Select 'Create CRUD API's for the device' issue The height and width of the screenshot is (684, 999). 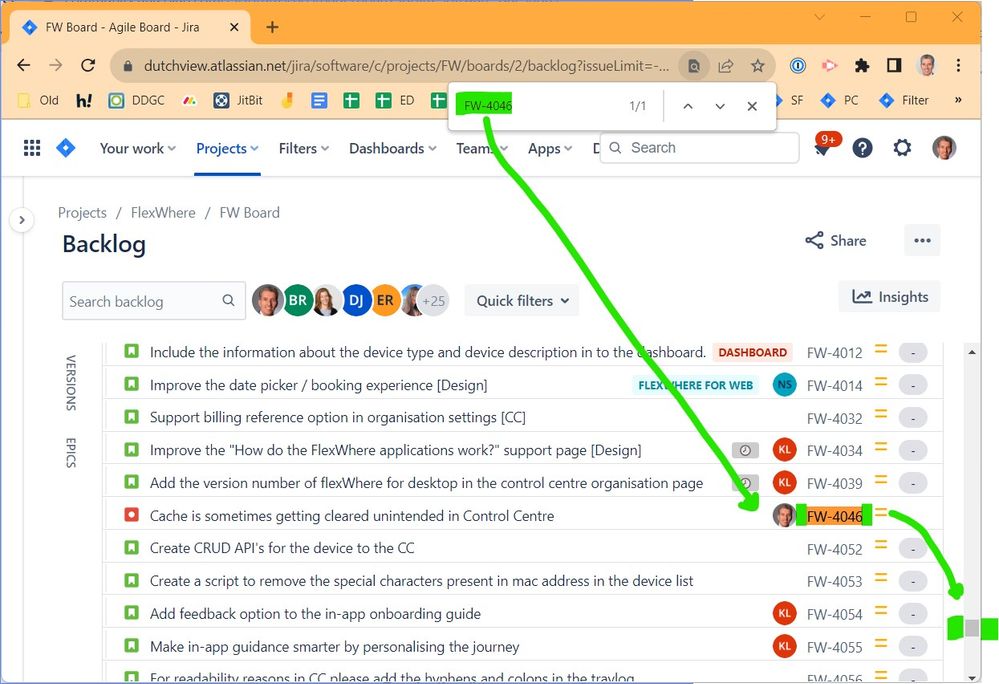(282, 548)
